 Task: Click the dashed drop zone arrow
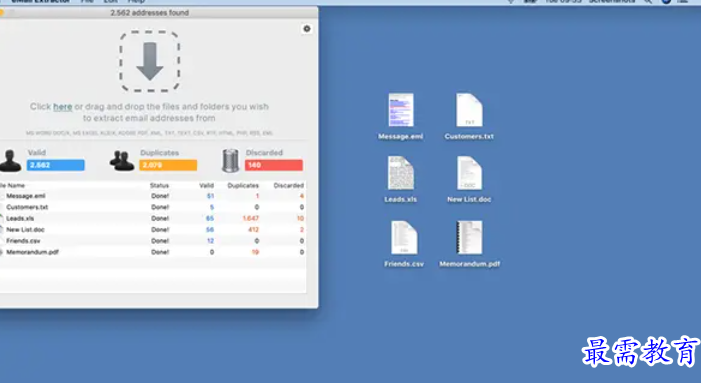(x=149, y=61)
